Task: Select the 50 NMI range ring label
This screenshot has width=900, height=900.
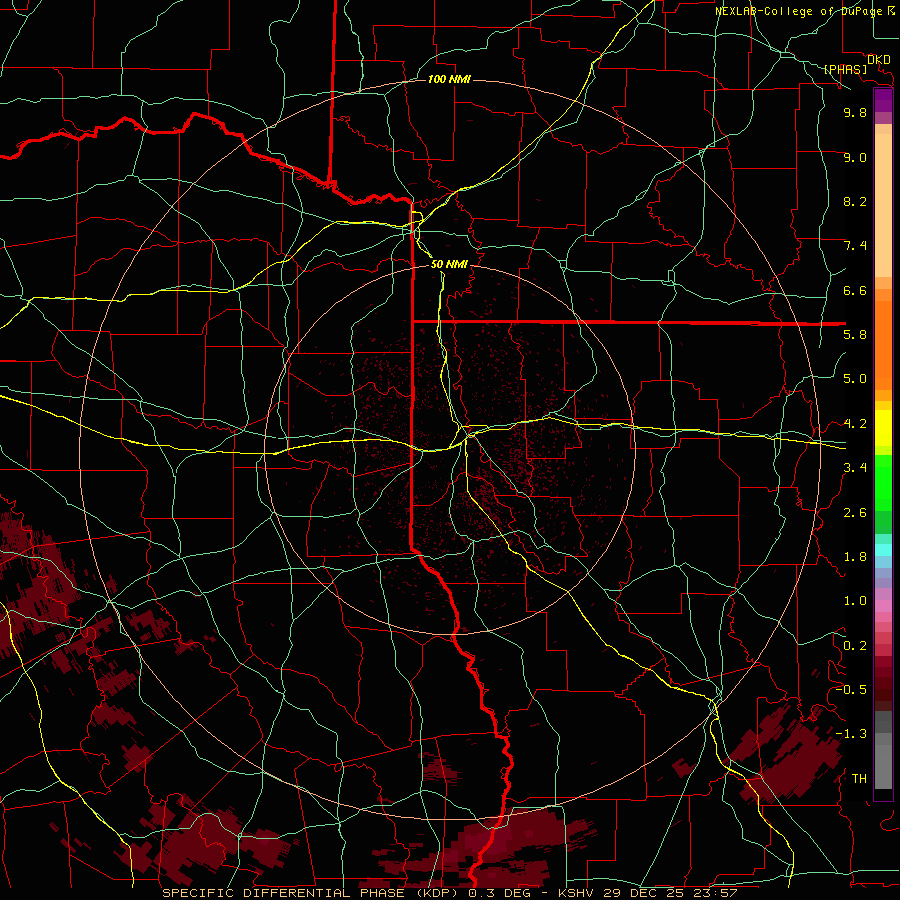Action: pyautogui.click(x=449, y=264)
